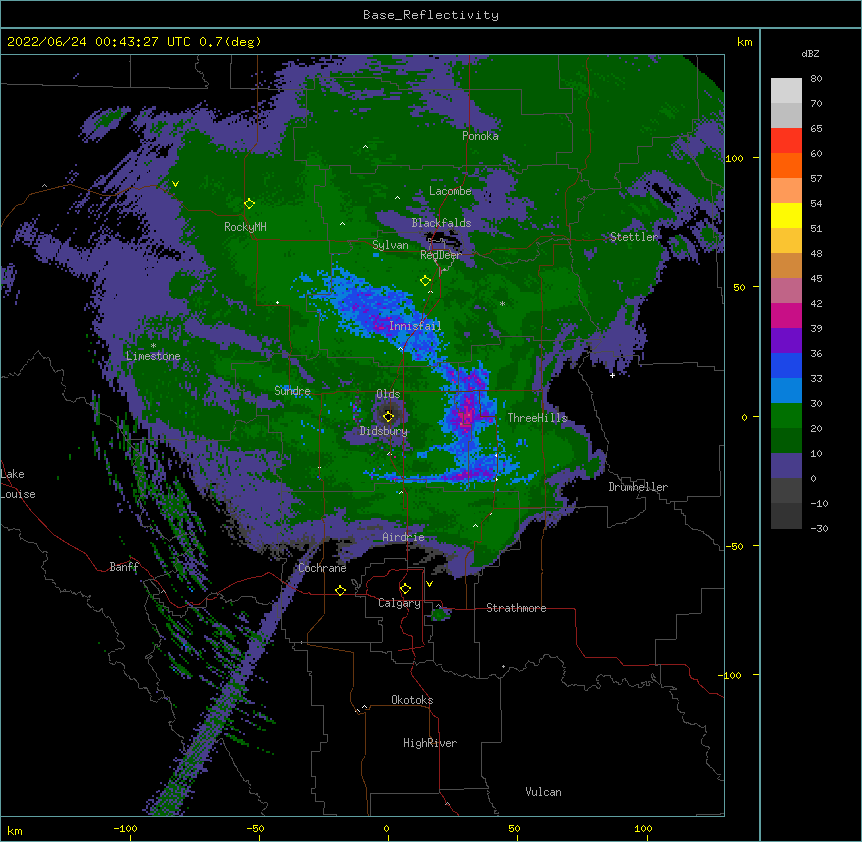Screen dimensions: 862x842
Task: Pick the magenta 39-42 dBZ legend swatch
Action: tap(786, 315)
